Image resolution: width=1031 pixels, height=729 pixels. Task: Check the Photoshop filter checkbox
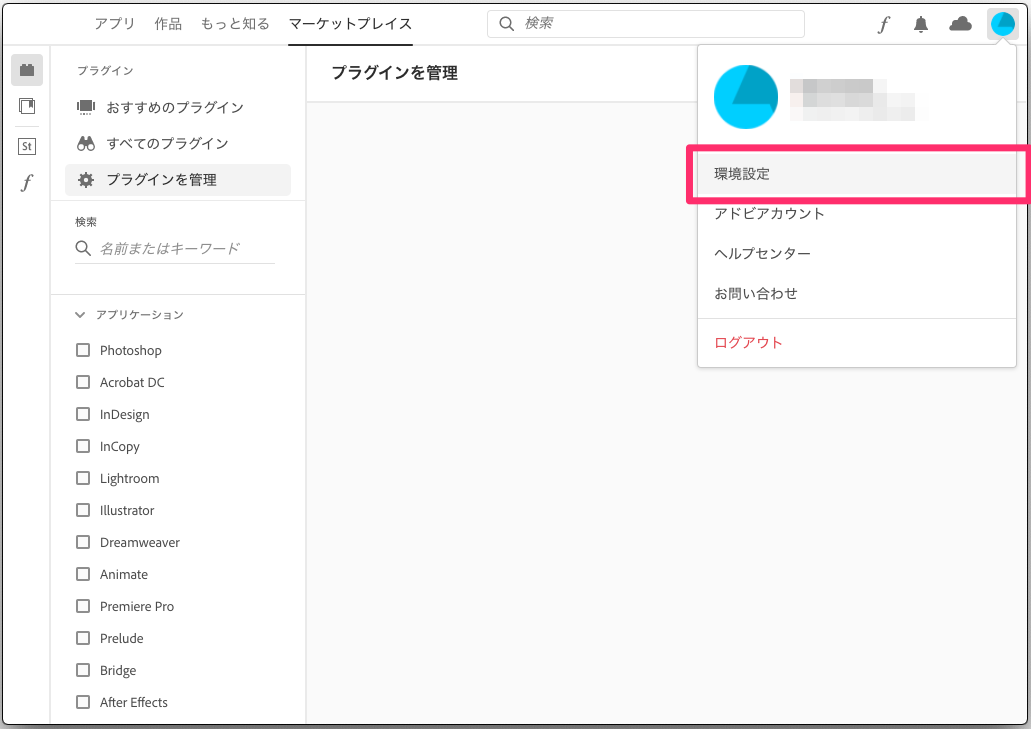coord(83,350)
